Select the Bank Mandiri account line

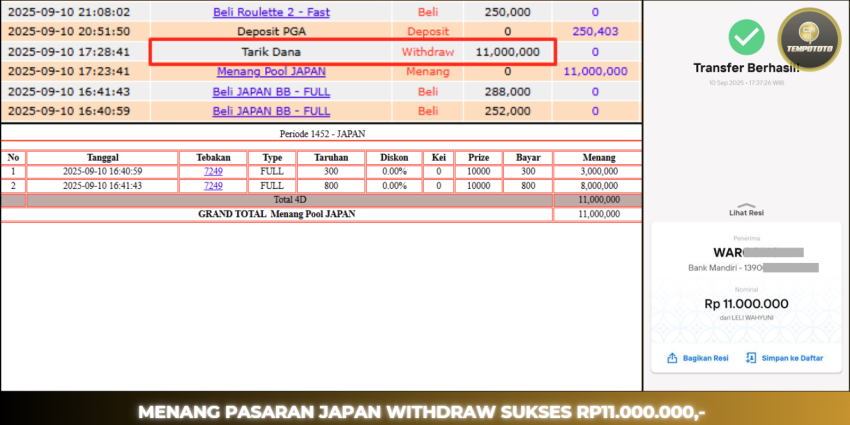tap(753, 268)
